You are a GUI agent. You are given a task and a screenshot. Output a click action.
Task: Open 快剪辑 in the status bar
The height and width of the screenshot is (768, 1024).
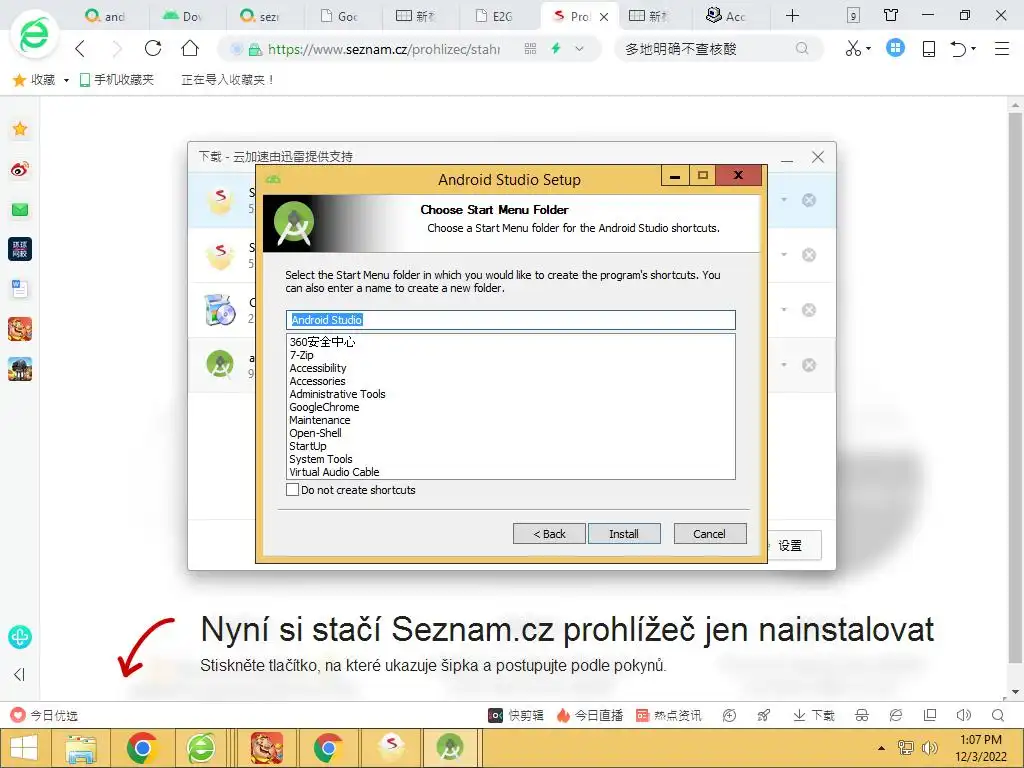click(516, 715)
